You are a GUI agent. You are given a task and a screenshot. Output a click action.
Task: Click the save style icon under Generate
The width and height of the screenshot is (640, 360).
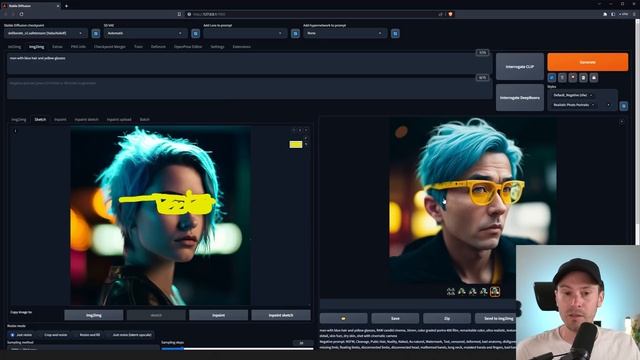pos(594,78)
